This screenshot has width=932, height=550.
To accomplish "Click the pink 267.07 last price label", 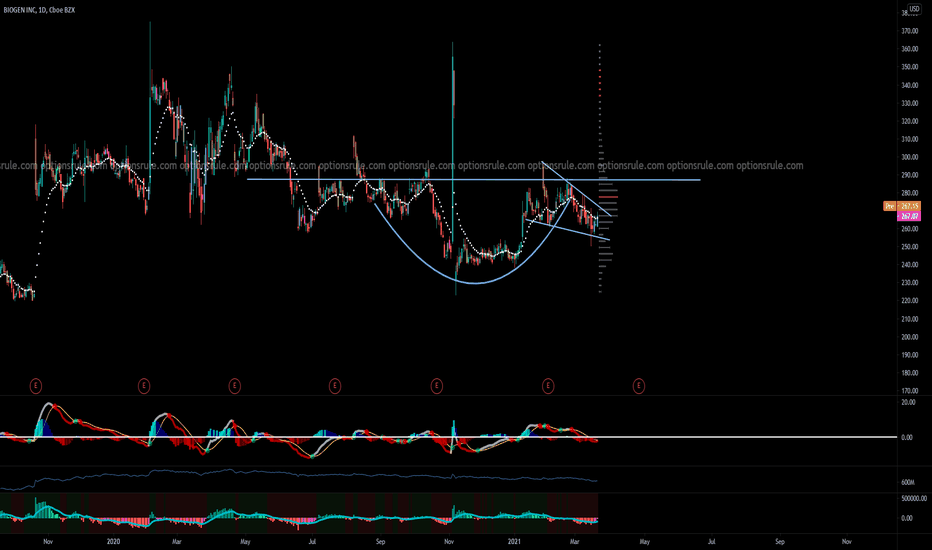I will tap(909, 216).
